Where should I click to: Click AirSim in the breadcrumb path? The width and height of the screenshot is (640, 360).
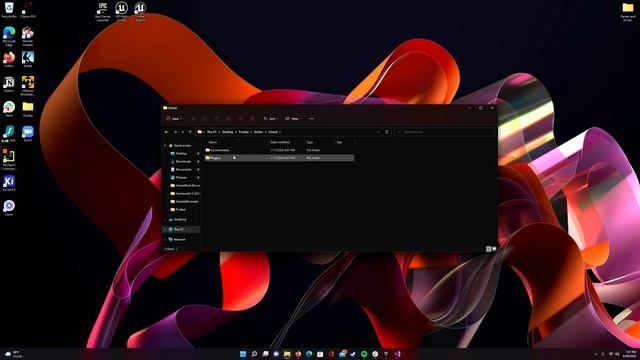click(x=258, y=132)
